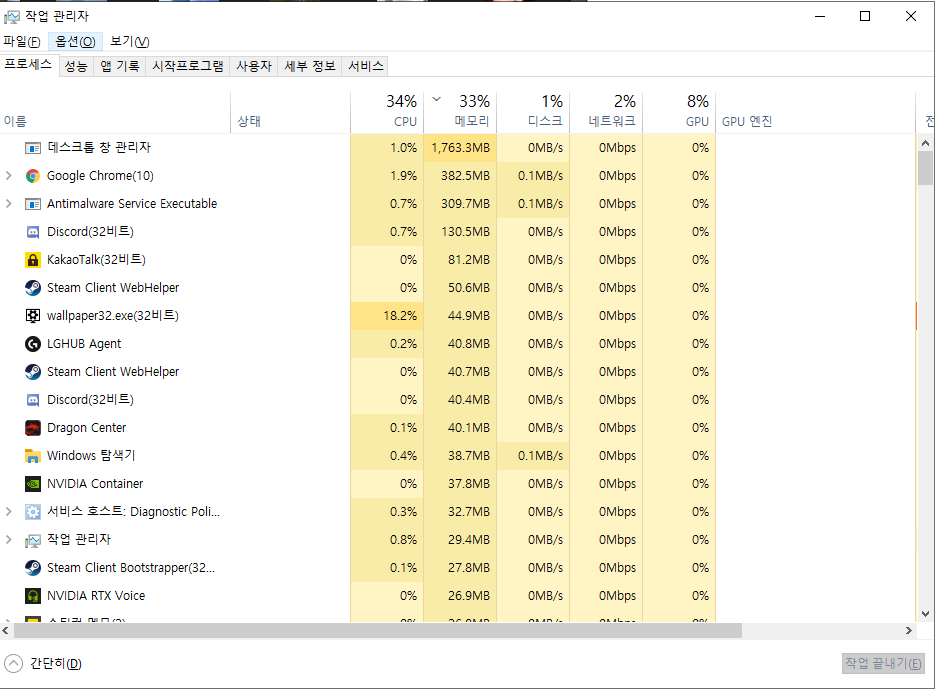The width and height of the screenshot is (935, 690).
Task: Switch to the 시작프로그램 tab
Action: click(x=188, y=66)
